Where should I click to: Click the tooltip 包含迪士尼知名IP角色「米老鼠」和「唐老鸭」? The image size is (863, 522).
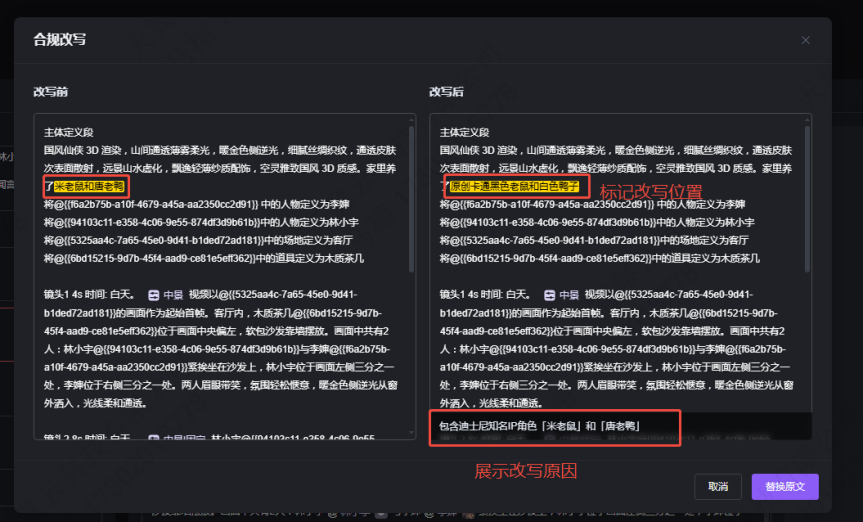(x=539, y=426)
